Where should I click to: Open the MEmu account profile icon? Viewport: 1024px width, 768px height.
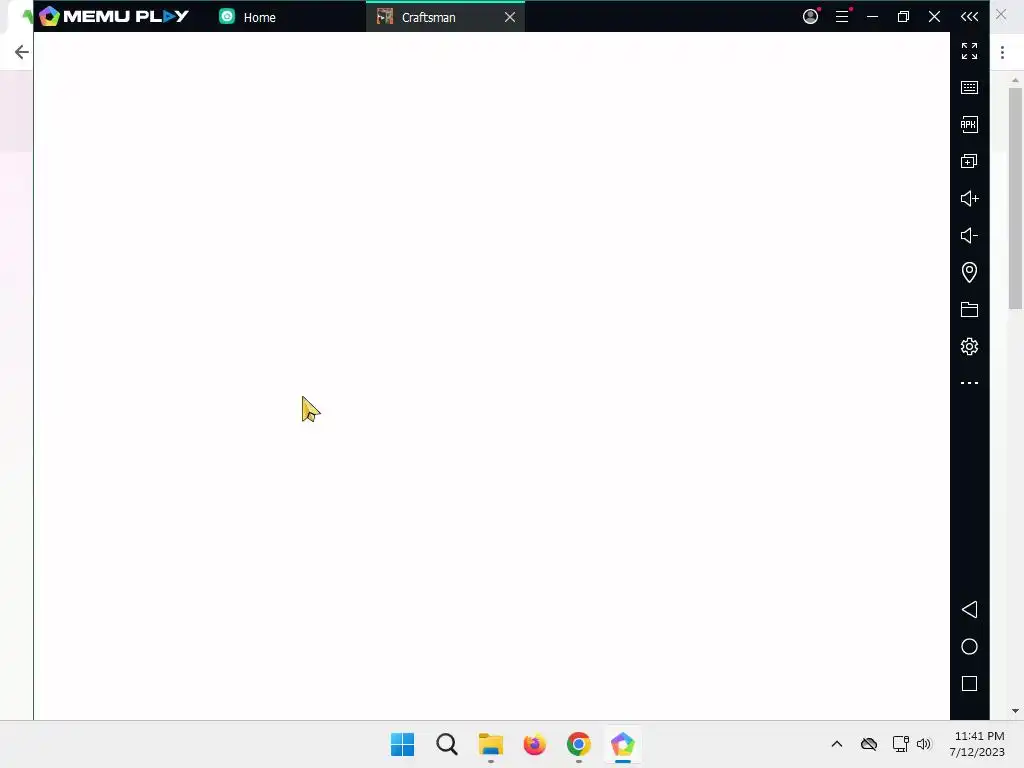[810, 16]
